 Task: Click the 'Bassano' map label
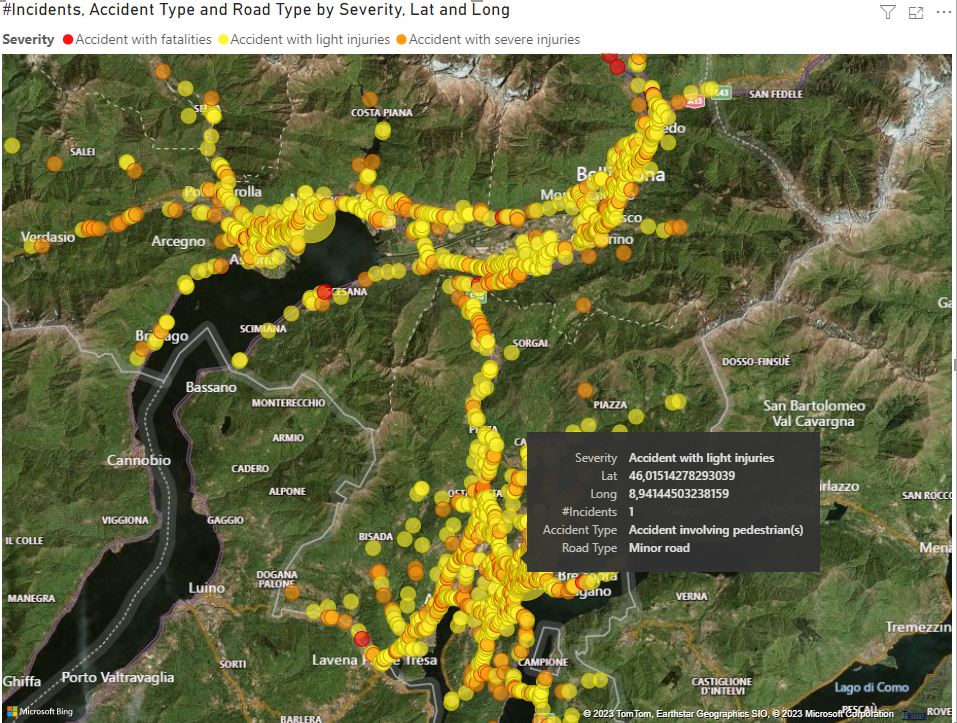click(211, 387)
